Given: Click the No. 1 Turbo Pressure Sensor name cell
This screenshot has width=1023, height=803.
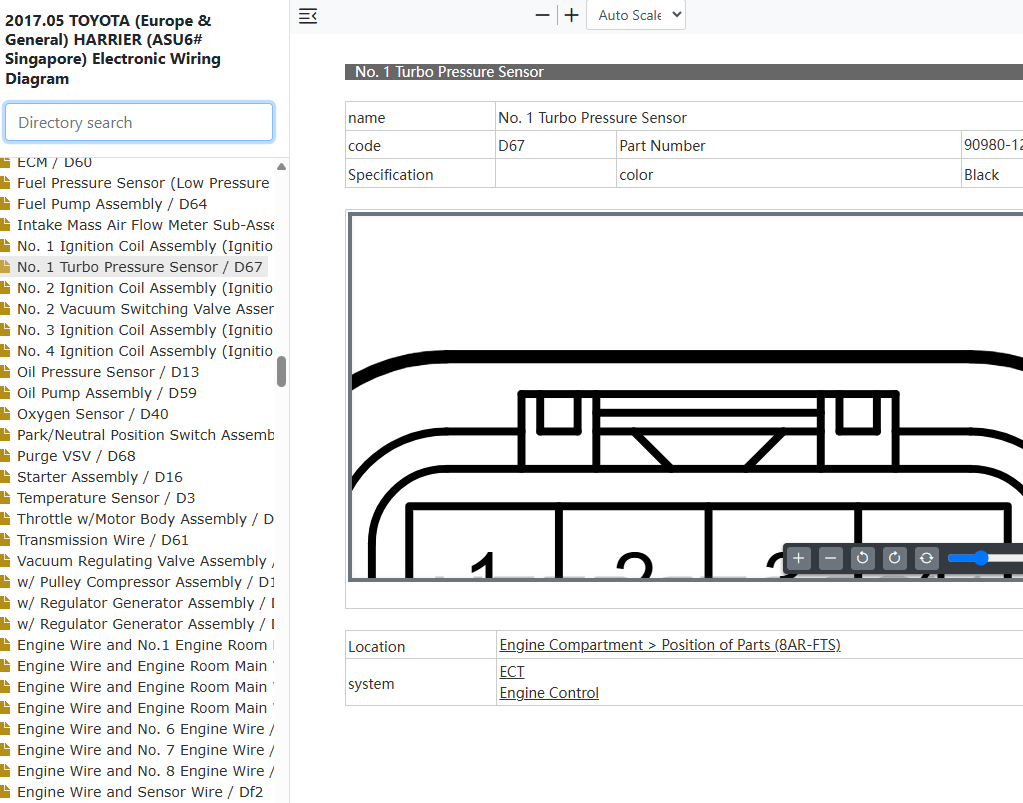Looking at the screenshot, I should click(759, 117).
